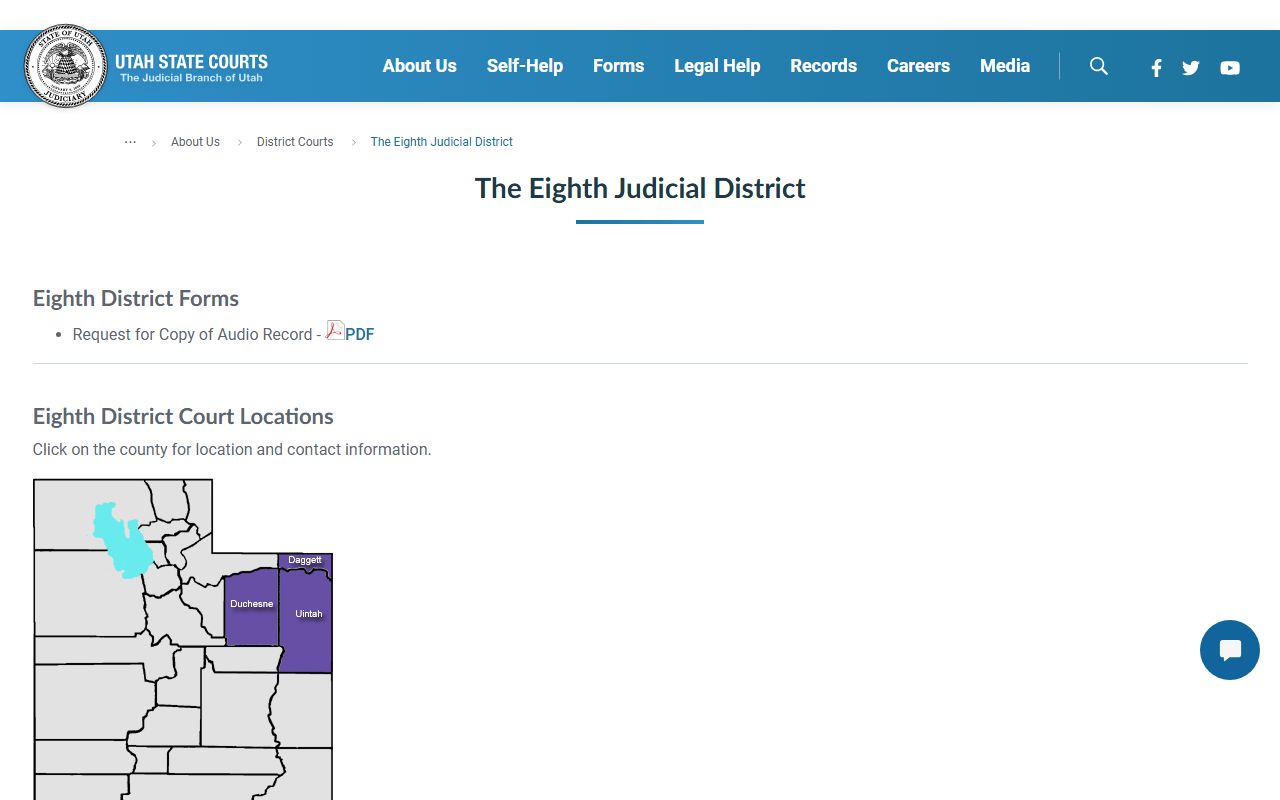Image resolution: width=1280 pixels, height=800 pixels.
Task: Open the Media menu
Action: (1005, 66)
